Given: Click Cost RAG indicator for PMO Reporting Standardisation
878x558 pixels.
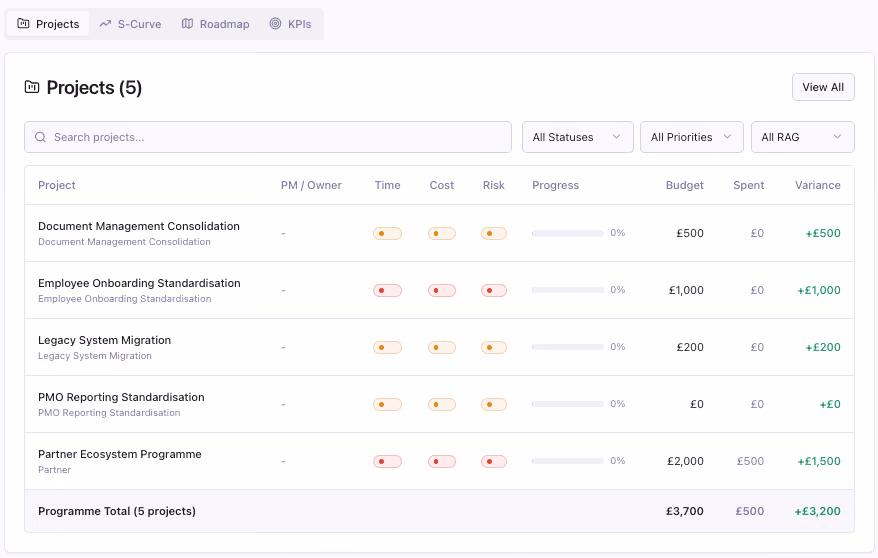Looking at the screenshot, I should pos(442,404).
